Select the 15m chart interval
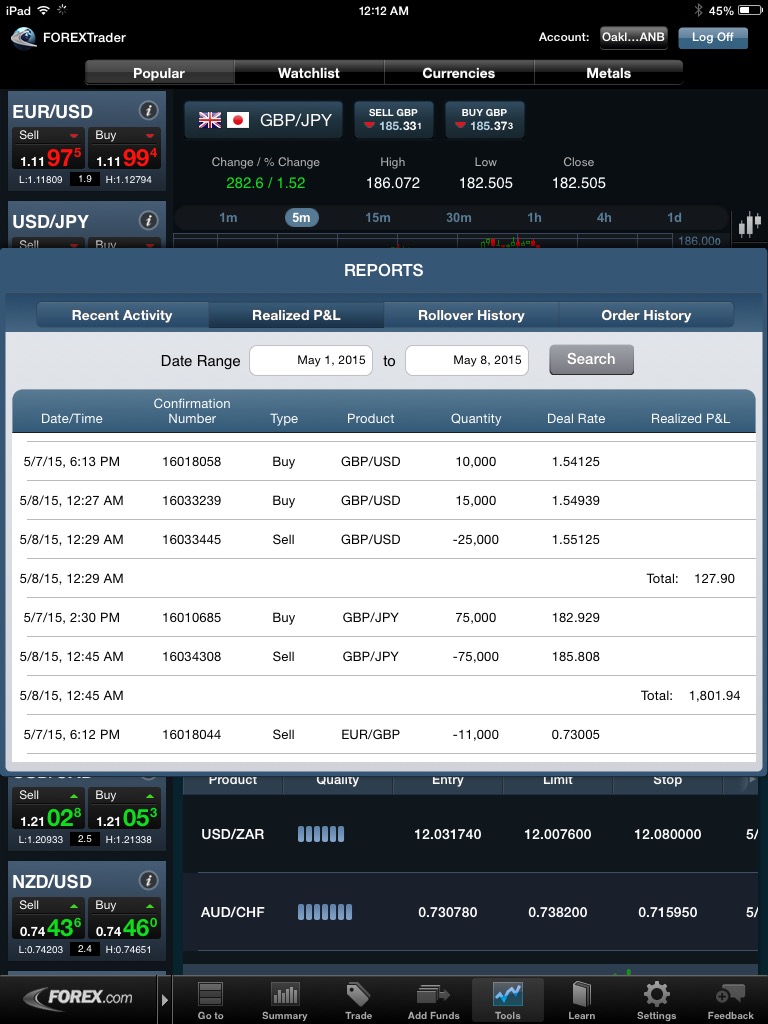 click(378, 218)
